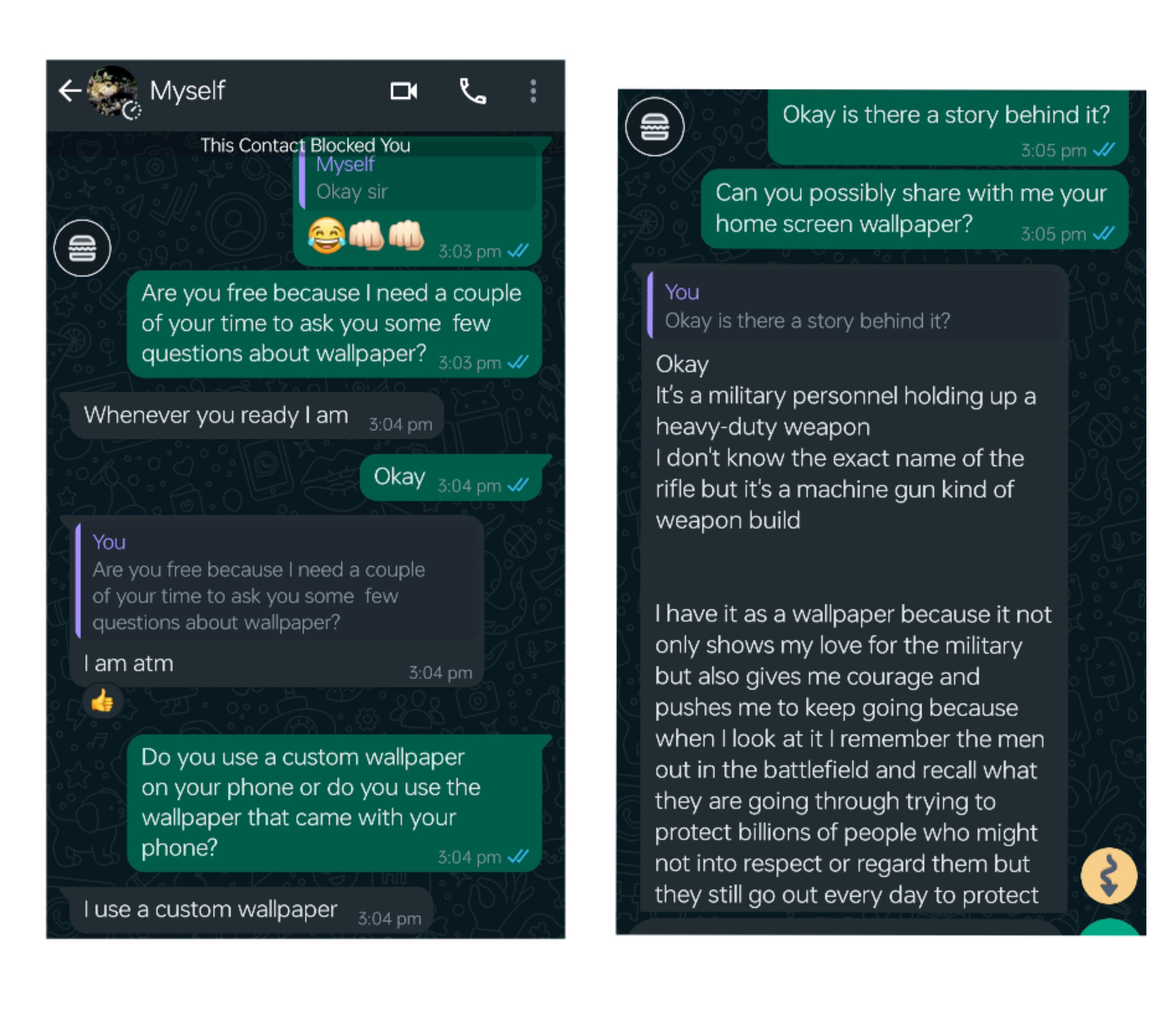The height and width of the screenshot is (1015, 1176).
Task: Tap the thumbs-up reaction under 'I am atm'
Action: (x=102, y=701)
